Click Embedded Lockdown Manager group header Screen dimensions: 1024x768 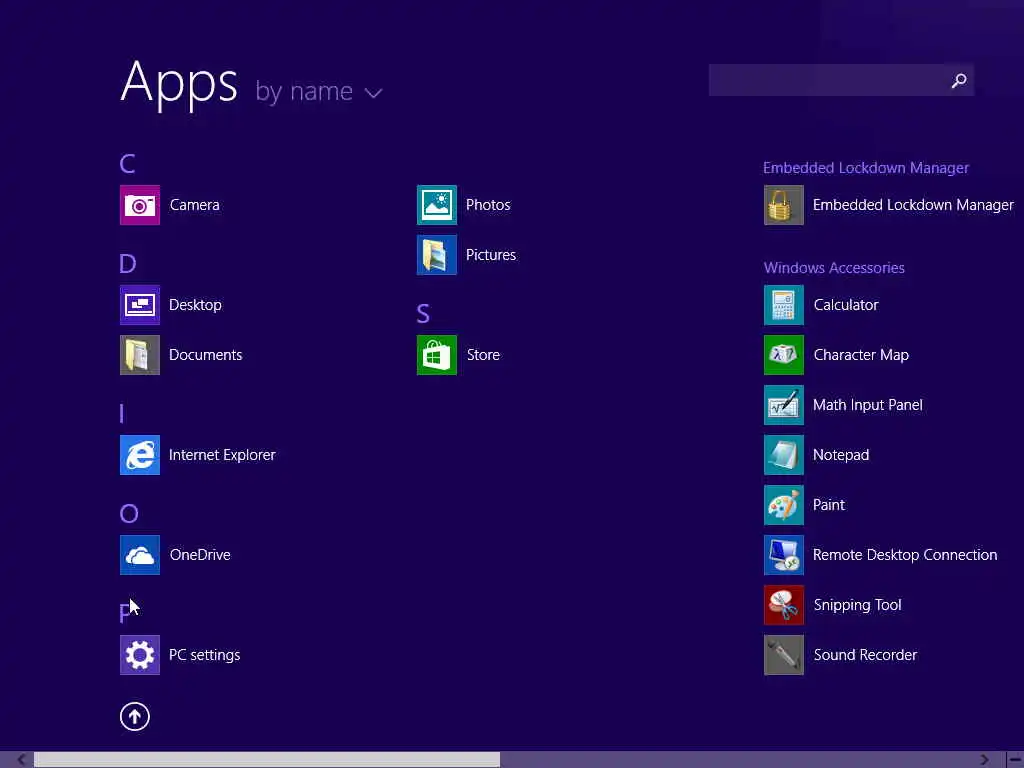coord(866,168)
